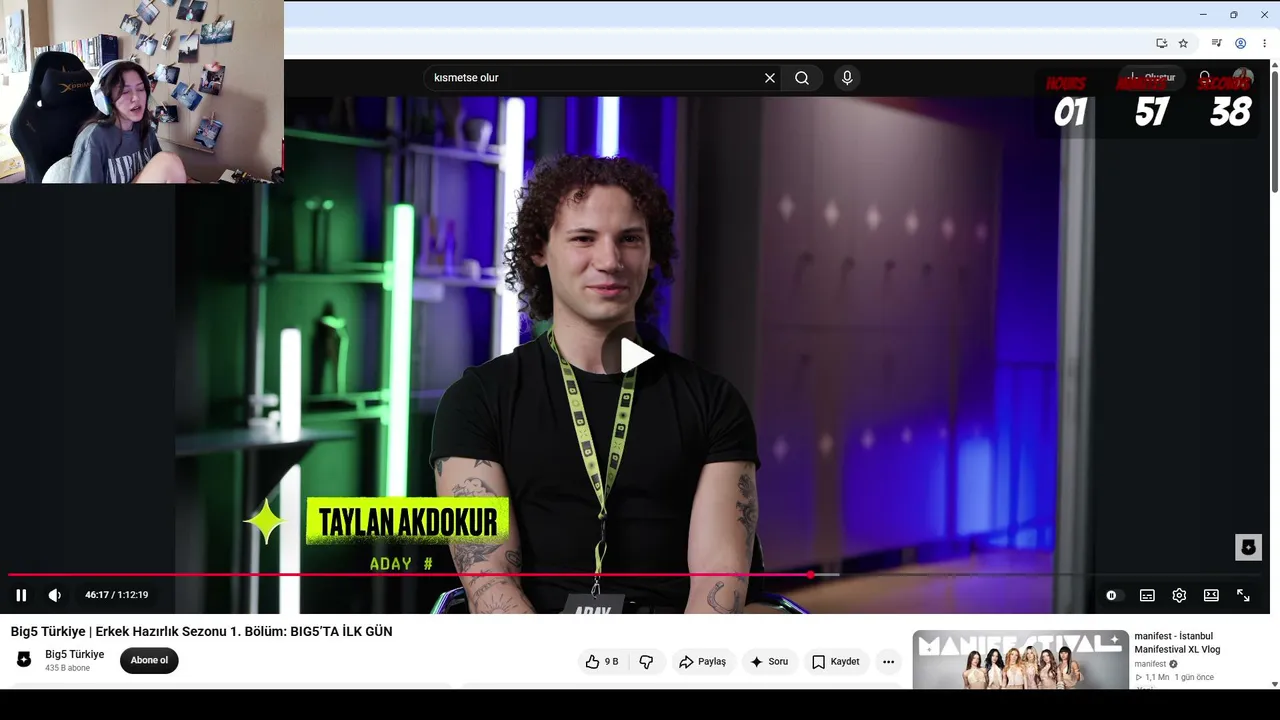1280x720 pixels.
Task: Open the 'Big5 Türkiye' channel name link
Action: pos(75,654)
